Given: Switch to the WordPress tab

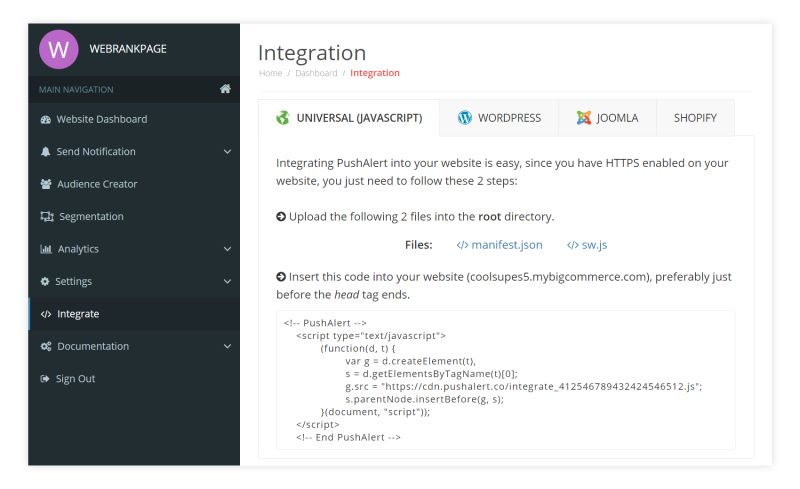Looking at the screenshot, I should tap(499, 118).
